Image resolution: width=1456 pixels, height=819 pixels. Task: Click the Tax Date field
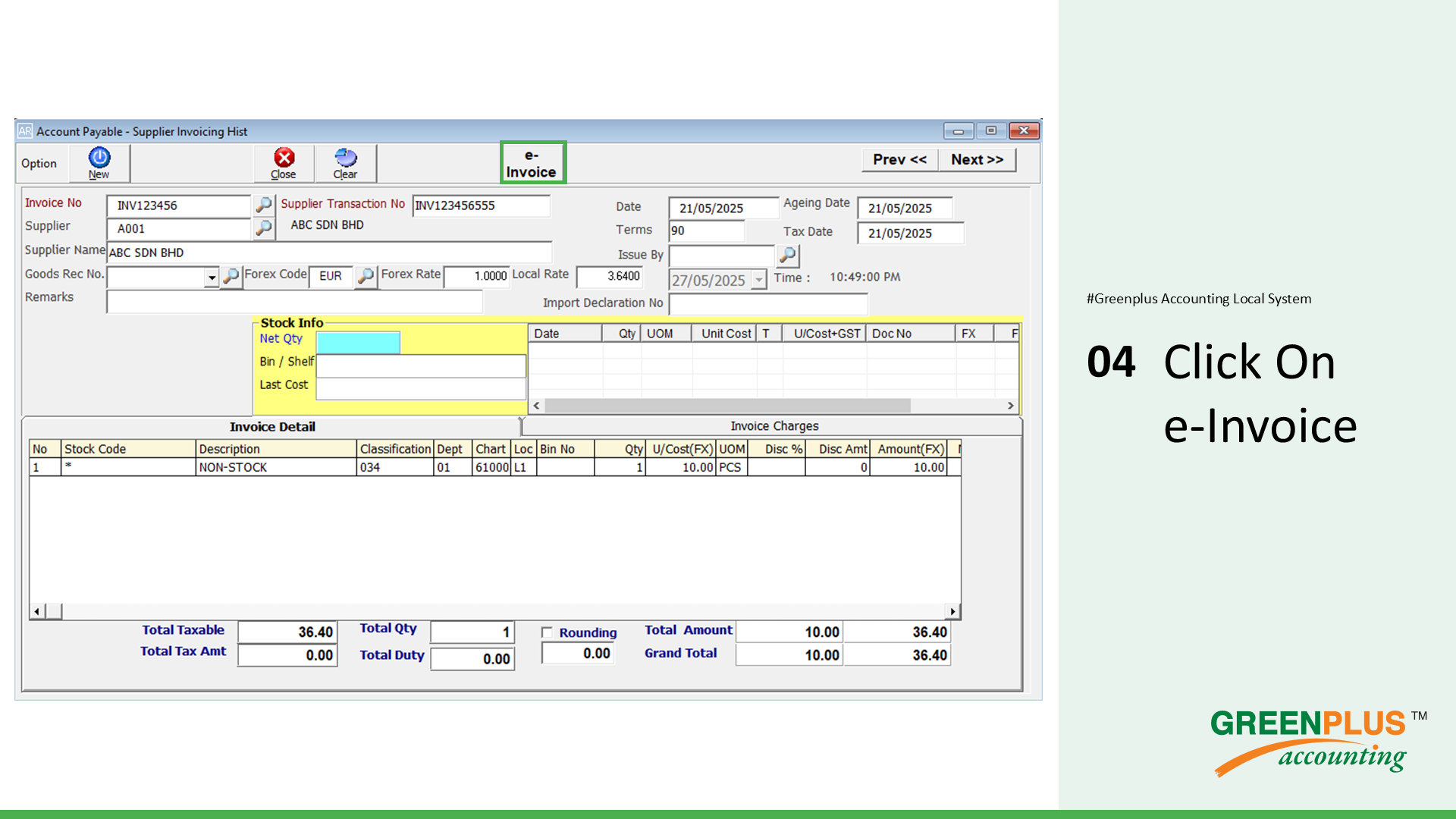[910, 233]
